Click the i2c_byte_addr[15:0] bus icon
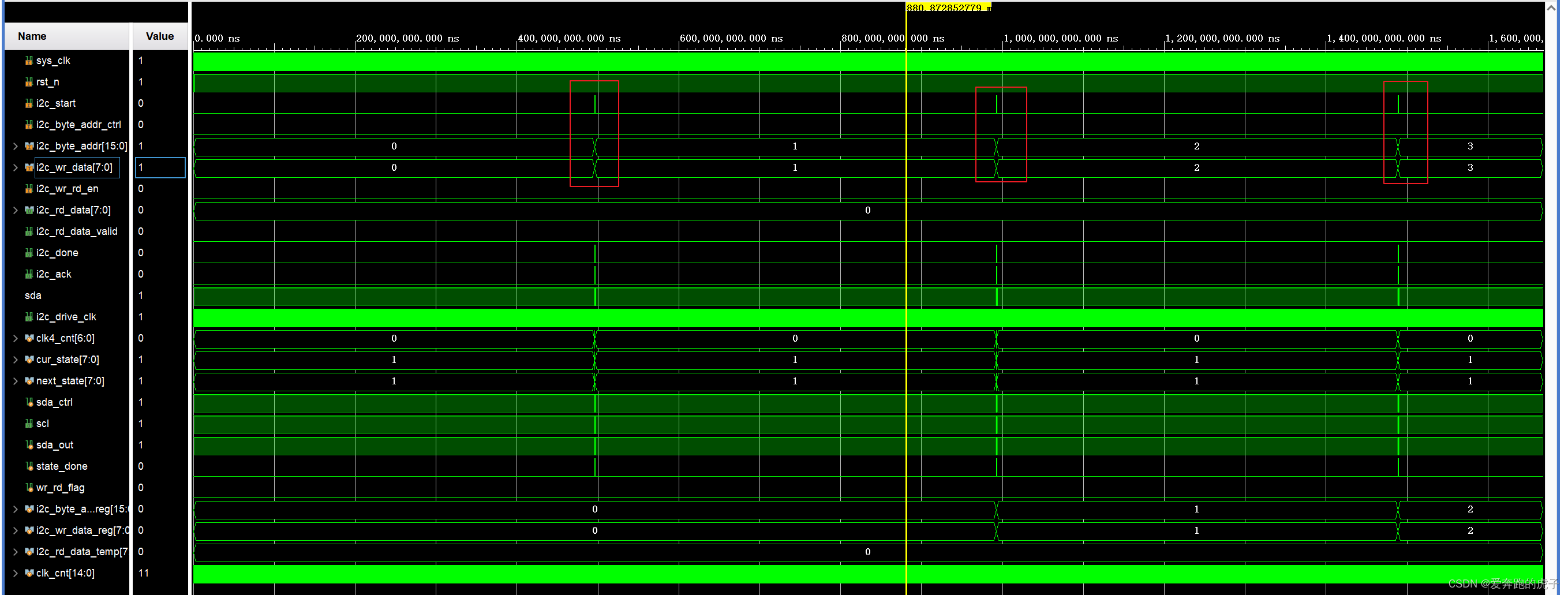1568x595 pixels. (x=29, y=146)
